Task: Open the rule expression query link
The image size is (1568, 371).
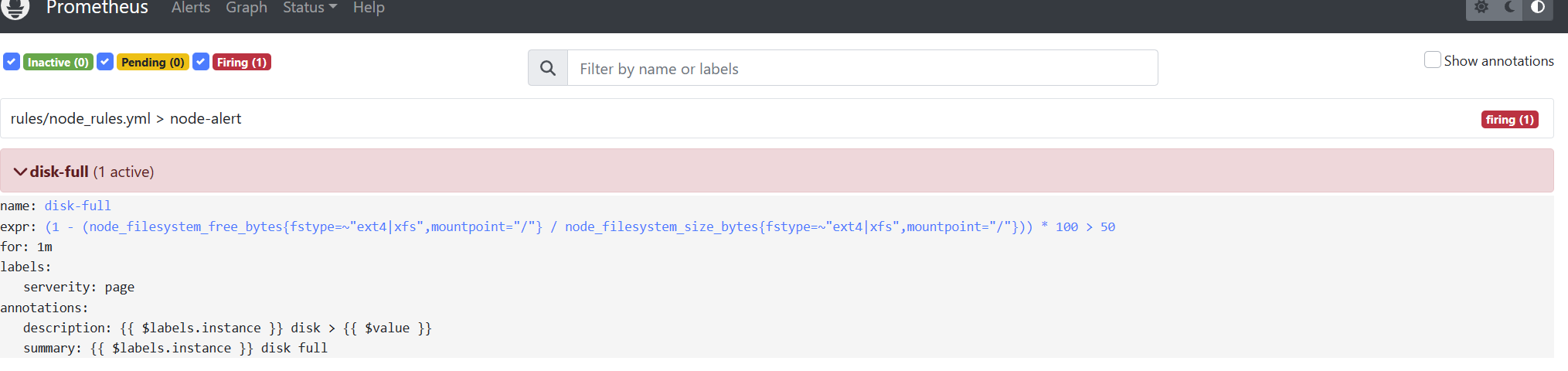Action: [x=580, y=226]
